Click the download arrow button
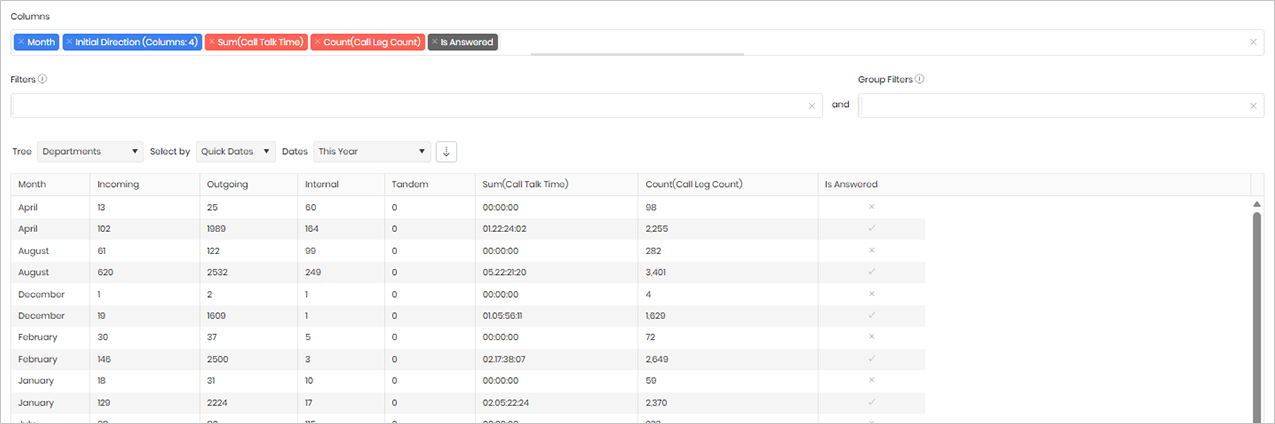The height and width of the screenshot is (424, 1275). (446, 151)
